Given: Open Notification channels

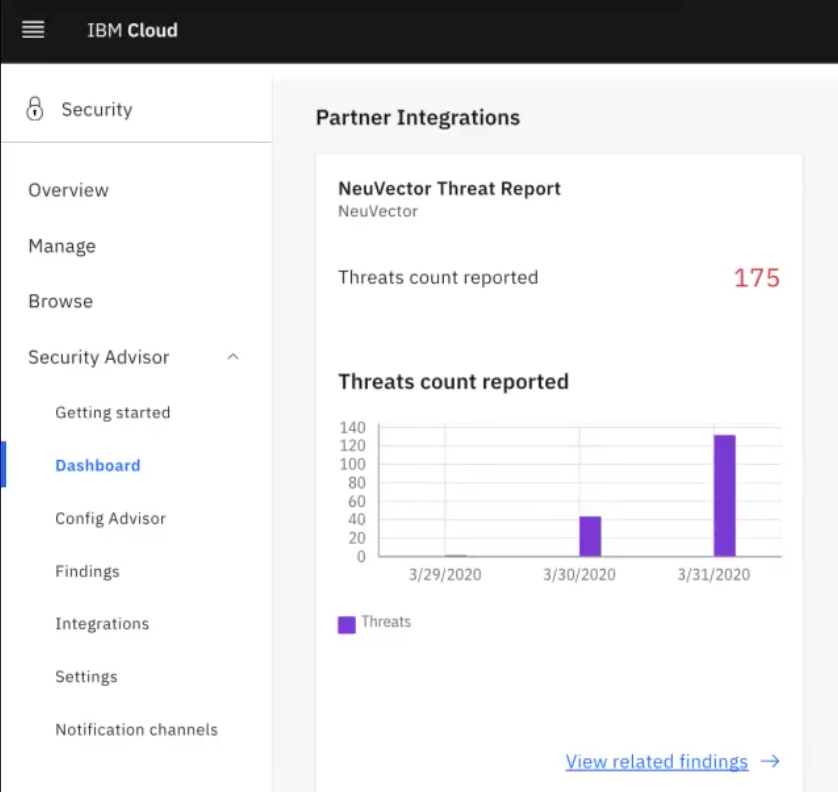Looking at the screenshot, I should click(x=136, y=729).
